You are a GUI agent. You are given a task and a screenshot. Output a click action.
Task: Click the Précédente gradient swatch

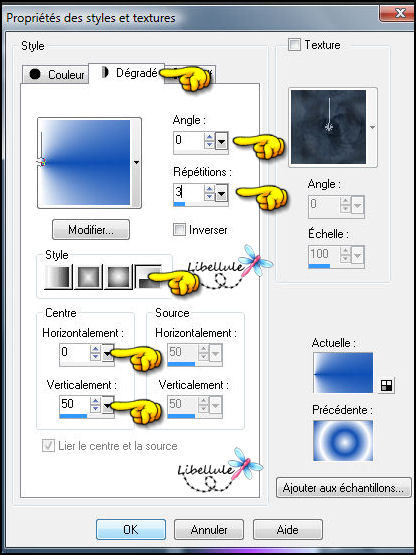(x=343, y=440)
